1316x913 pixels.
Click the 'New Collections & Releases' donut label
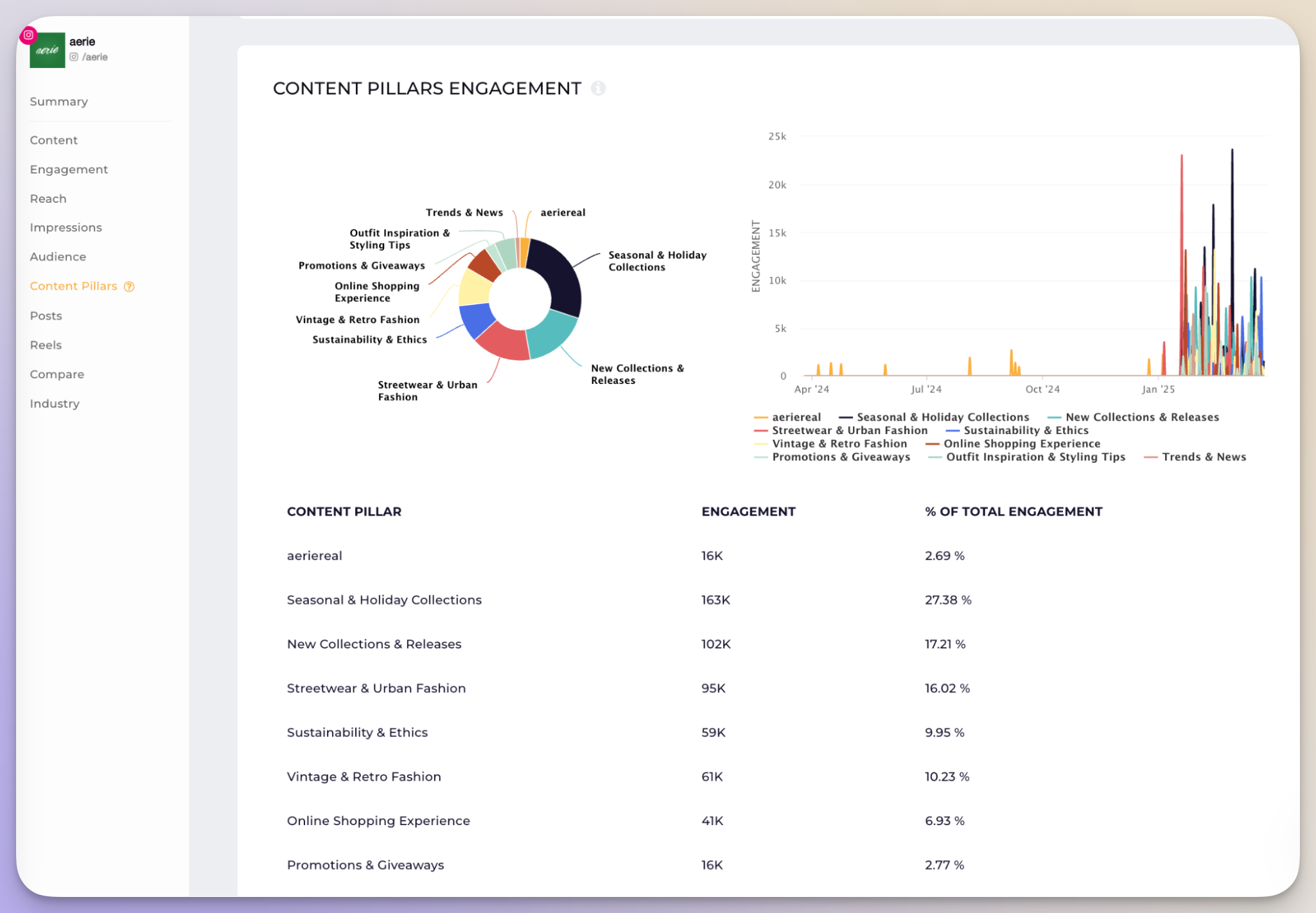[637, 374]
